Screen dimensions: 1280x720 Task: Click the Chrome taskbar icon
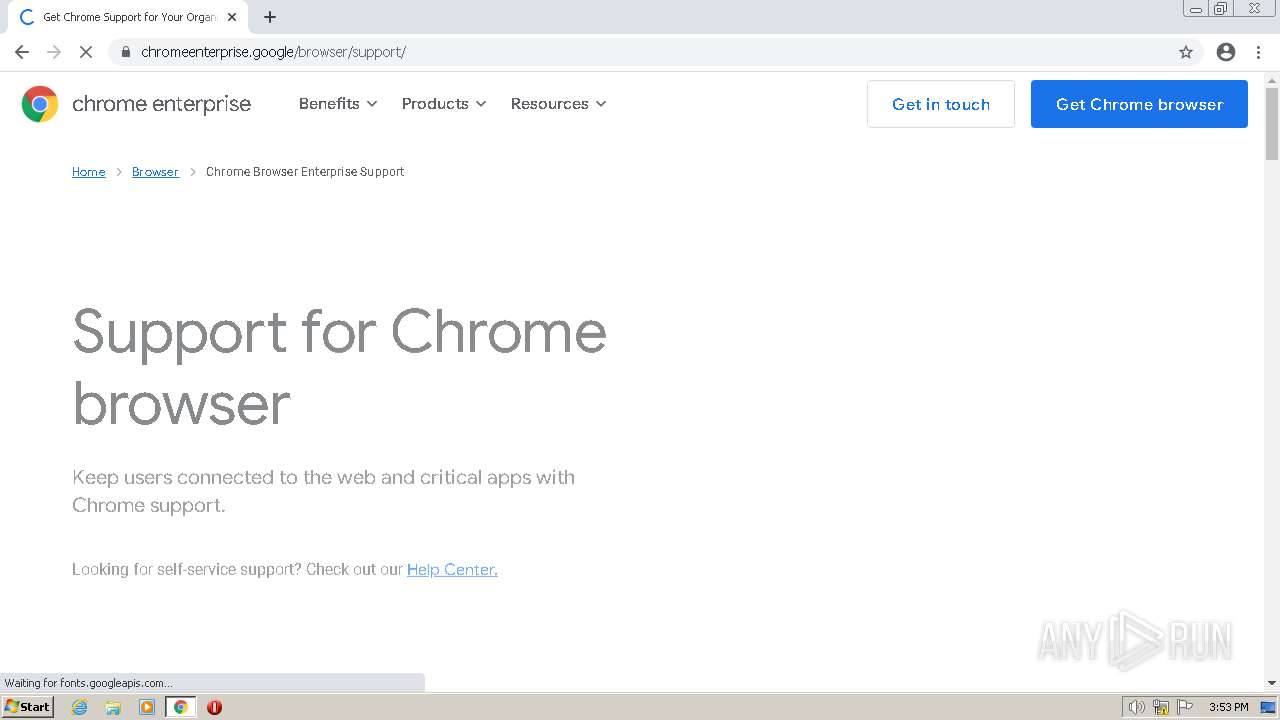[181, 707]
